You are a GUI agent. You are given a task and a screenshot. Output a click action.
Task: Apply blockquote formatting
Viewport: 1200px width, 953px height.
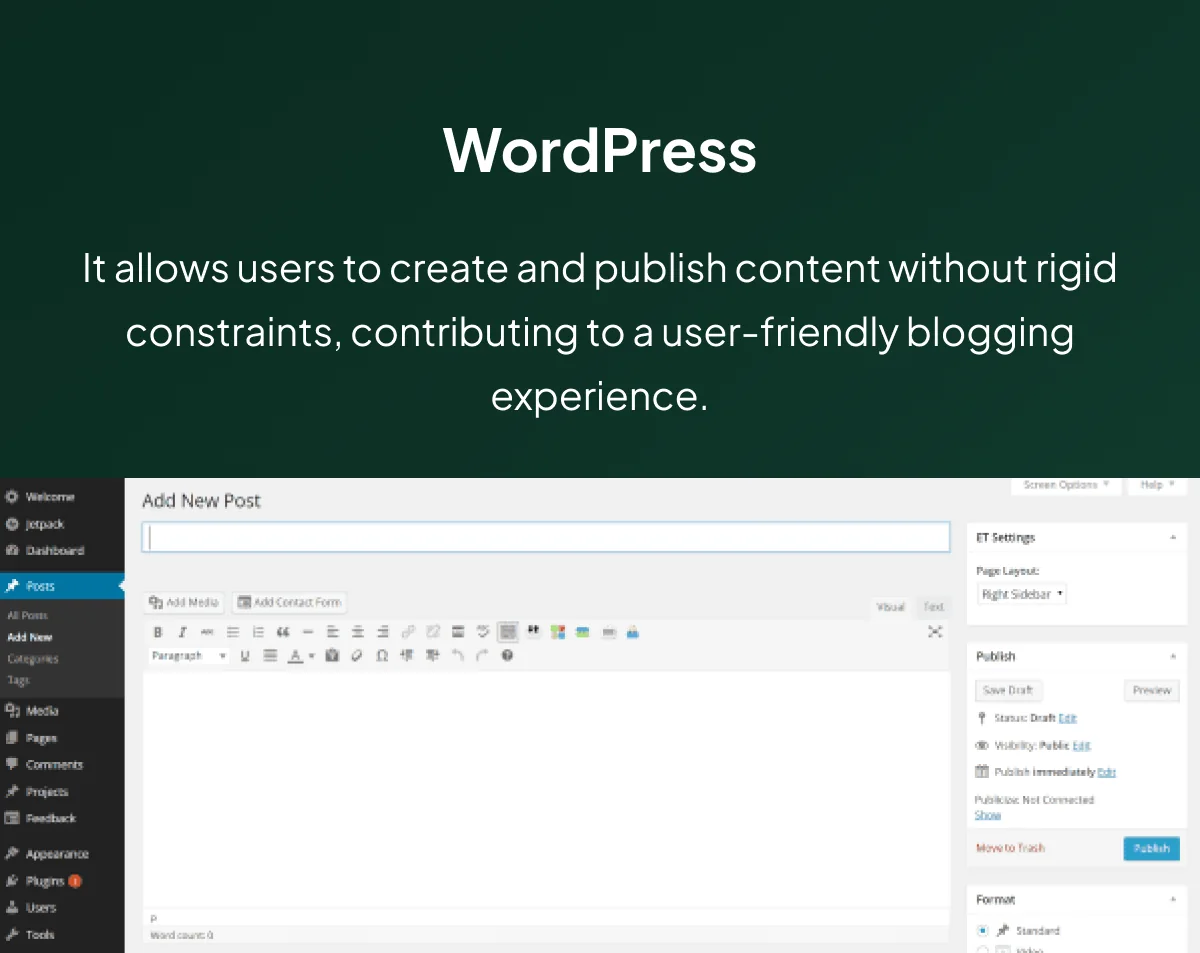point(283,632)
